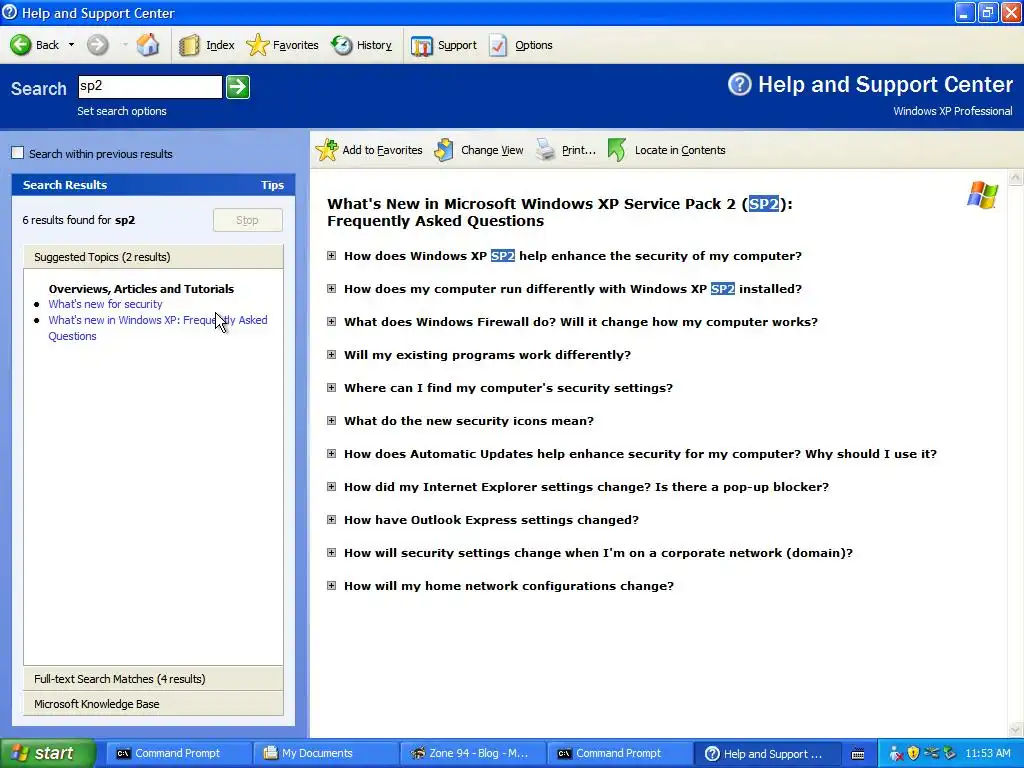This screenshot has height=768, width=1024.
Task: Click the green search Go arrow
Action: pos(238,87)
